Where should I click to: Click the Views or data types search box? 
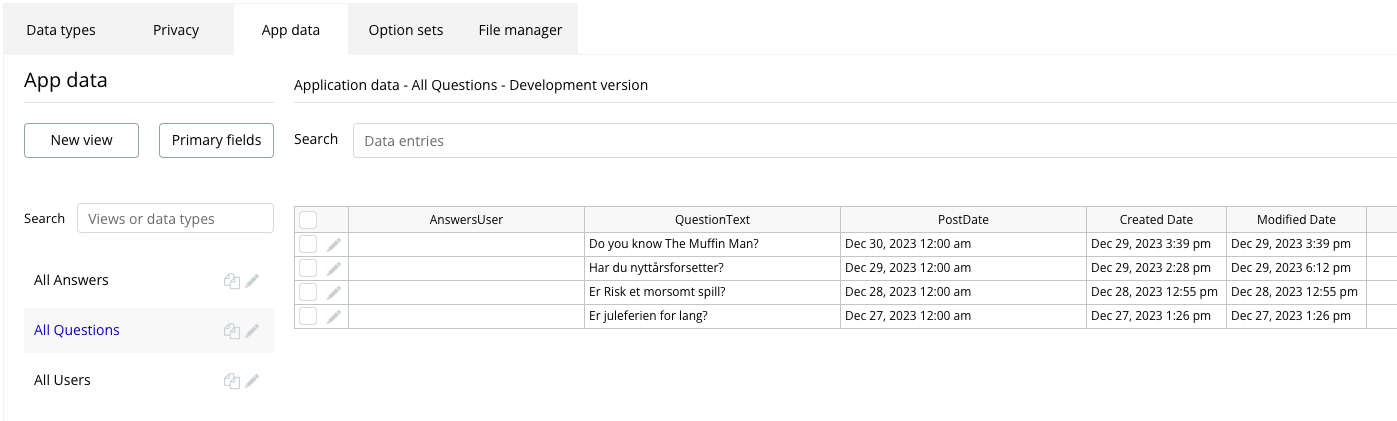pos(175,219)
